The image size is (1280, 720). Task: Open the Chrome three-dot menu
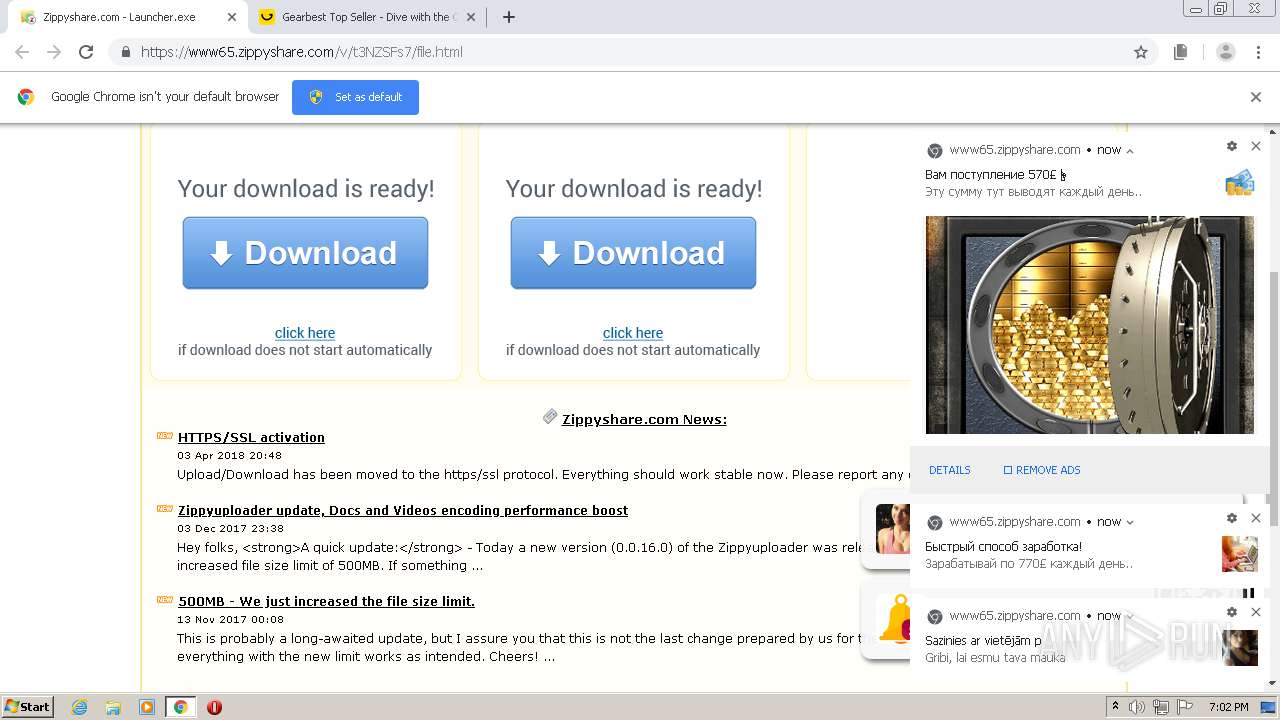coord(1258,52)
